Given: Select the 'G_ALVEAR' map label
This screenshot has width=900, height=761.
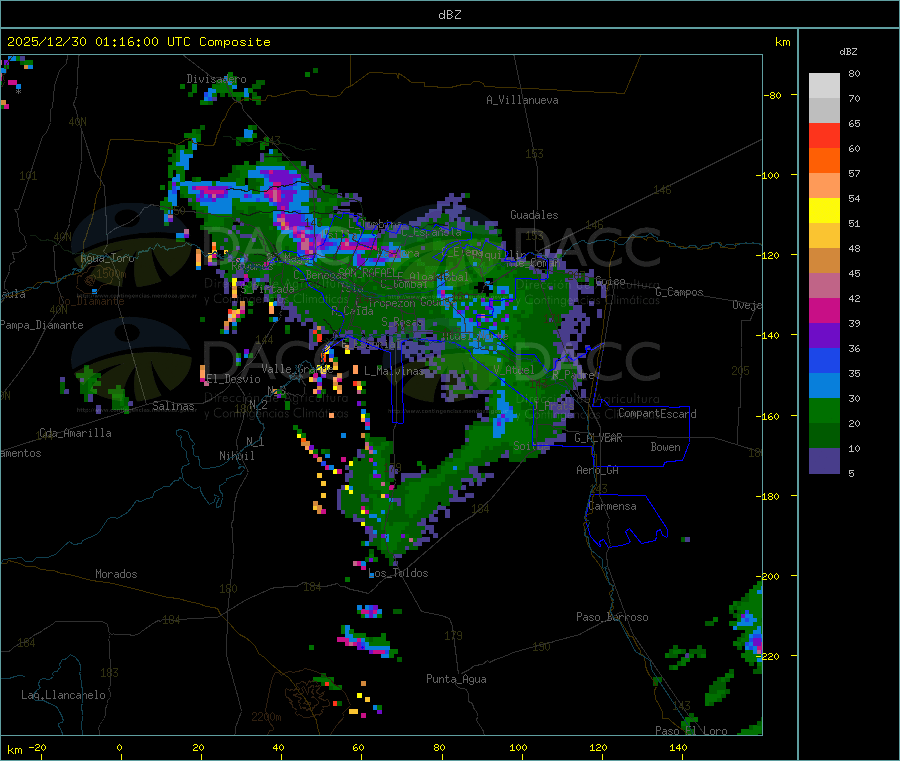Looking at the screenshot, I should point(598,438).
